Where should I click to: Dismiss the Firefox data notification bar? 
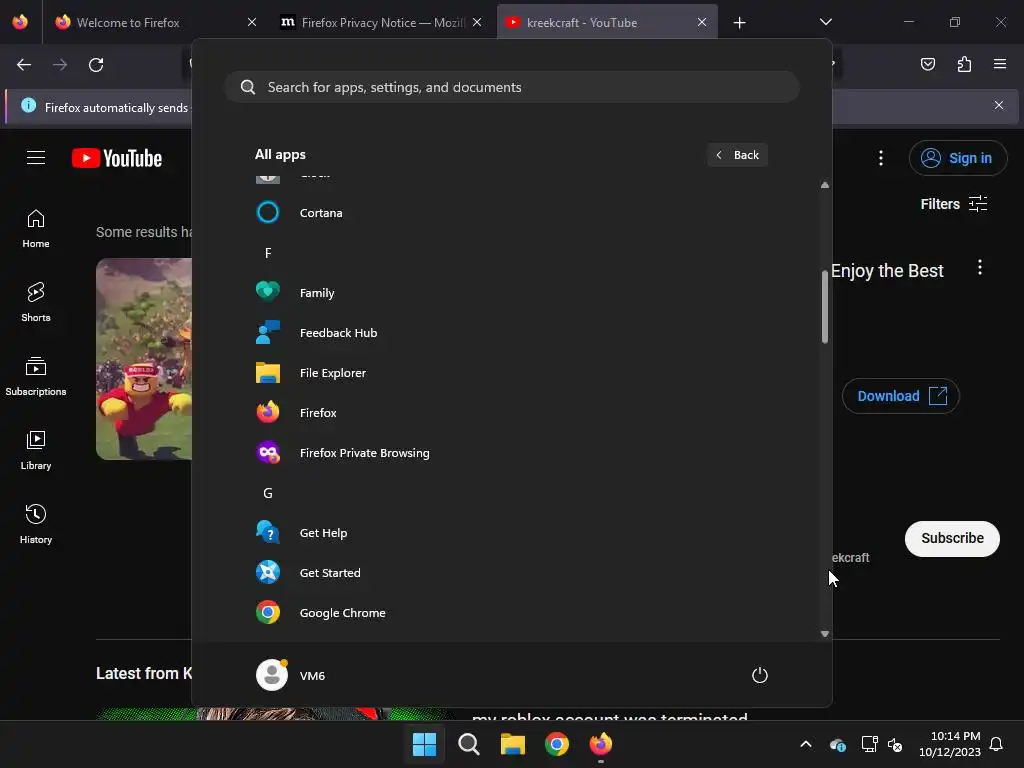(999, 105)
